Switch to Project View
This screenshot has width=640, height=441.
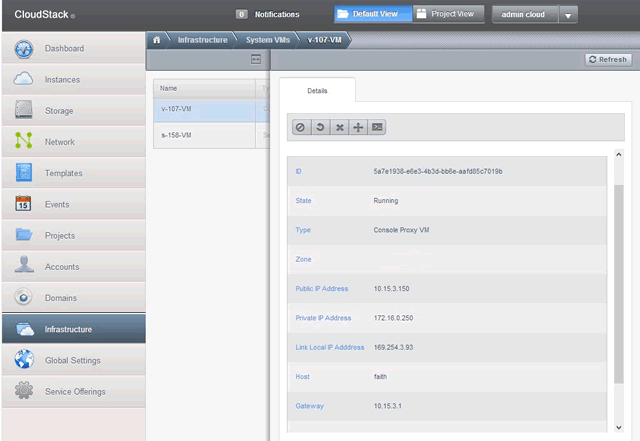pyautogui.click(x=448, y=14)
